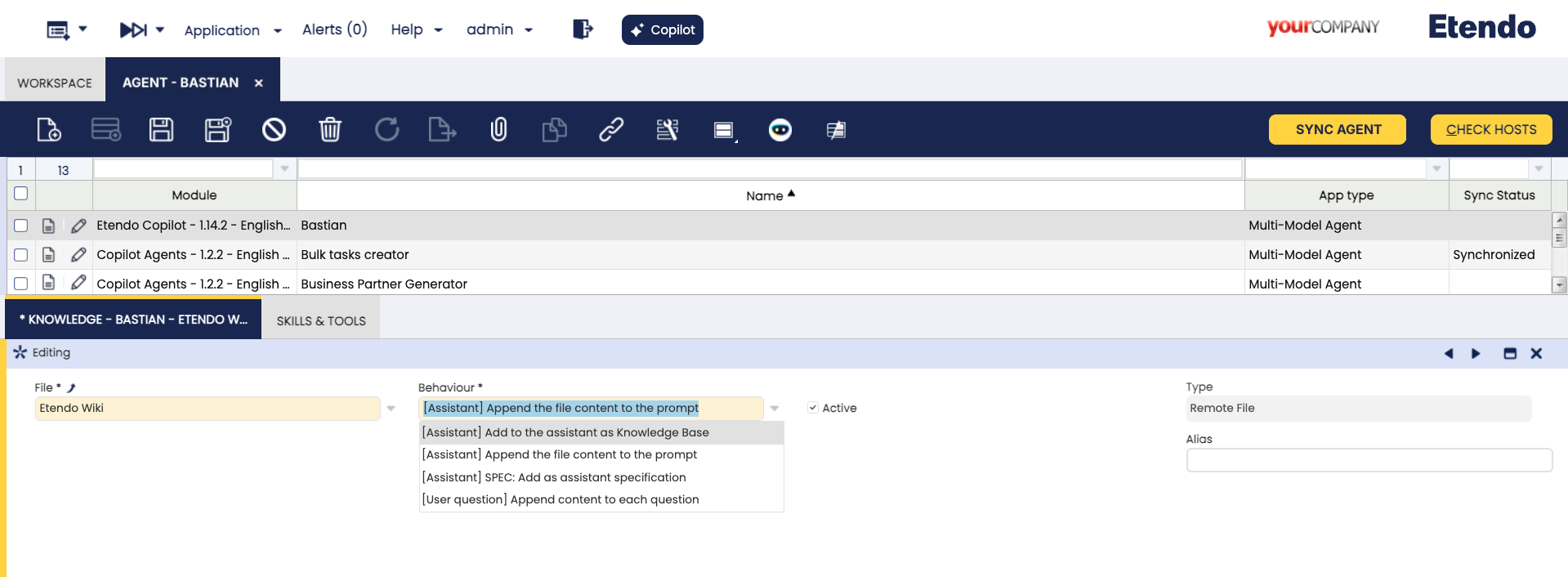The width and height of the screenshot is (1568, 577).
Task: Choose 'SPEC: Add as assistant specification'
Action: point(601,477)
